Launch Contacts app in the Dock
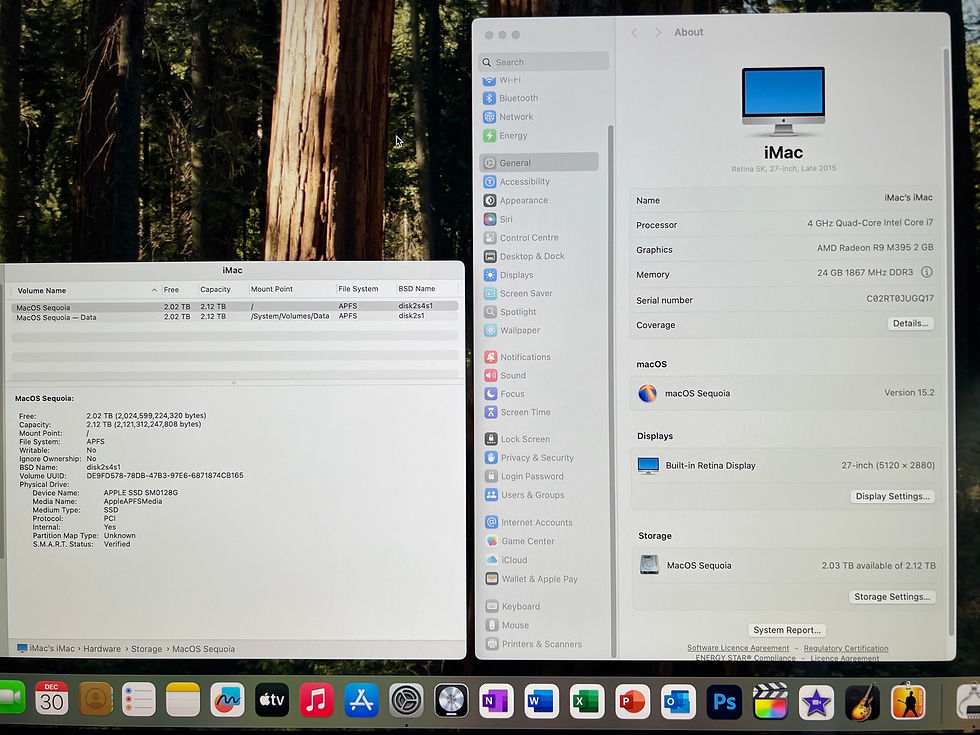 tap(96, 699)
